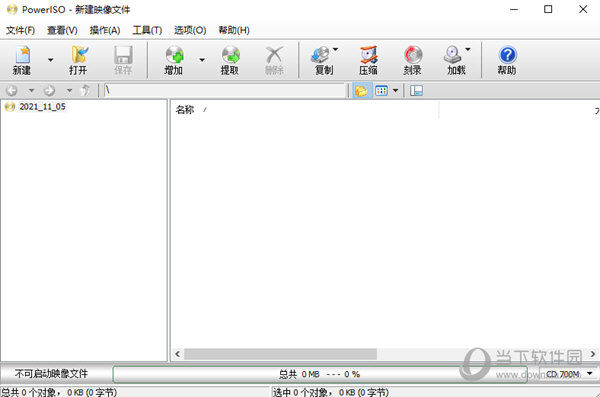This screenshot has width=600, height=397.
Task: Click the Back navigation arrow icon
Action: point(12,91)
